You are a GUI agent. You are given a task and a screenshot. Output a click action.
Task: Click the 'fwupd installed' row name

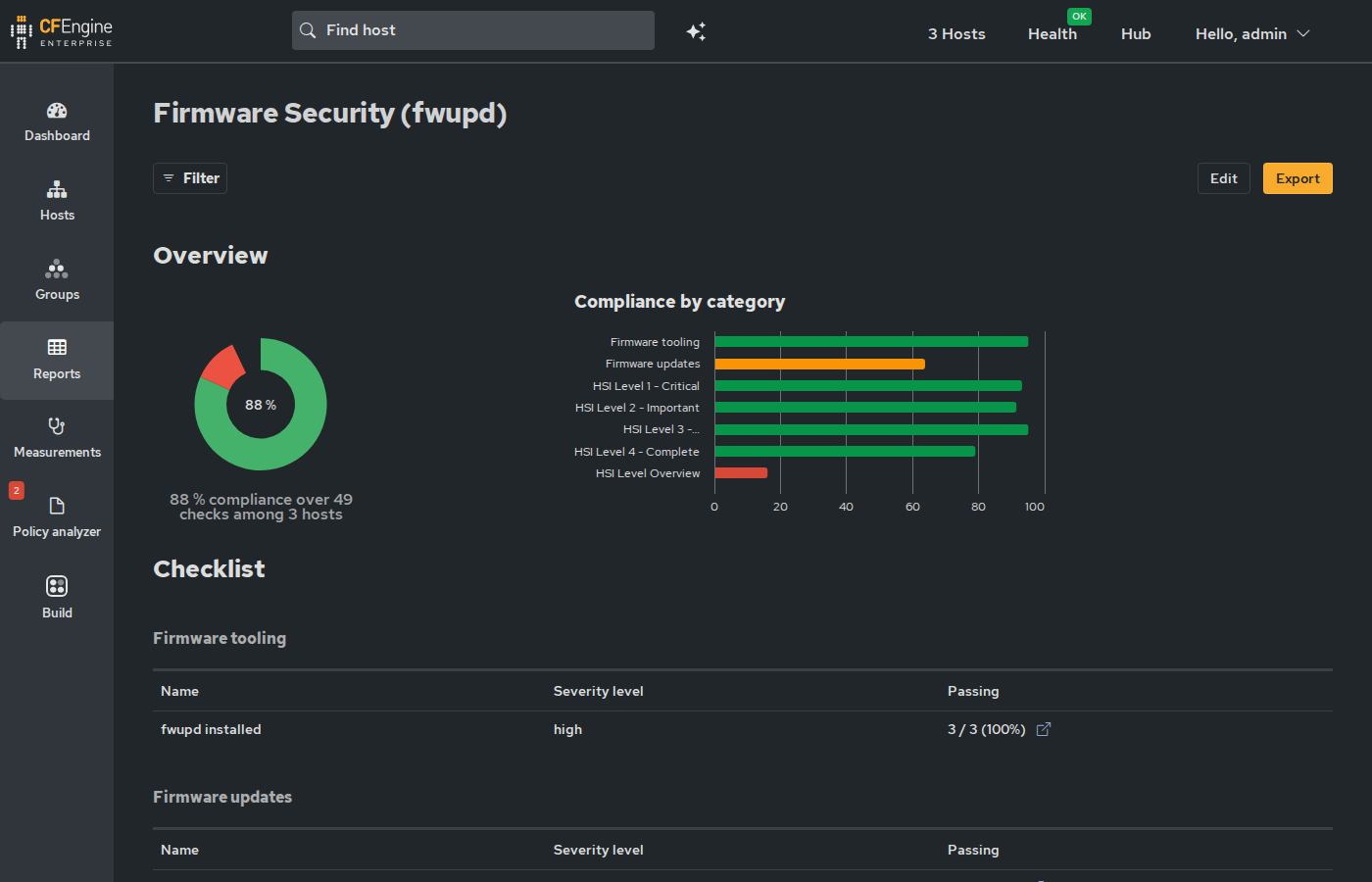(x=211, y=729)
